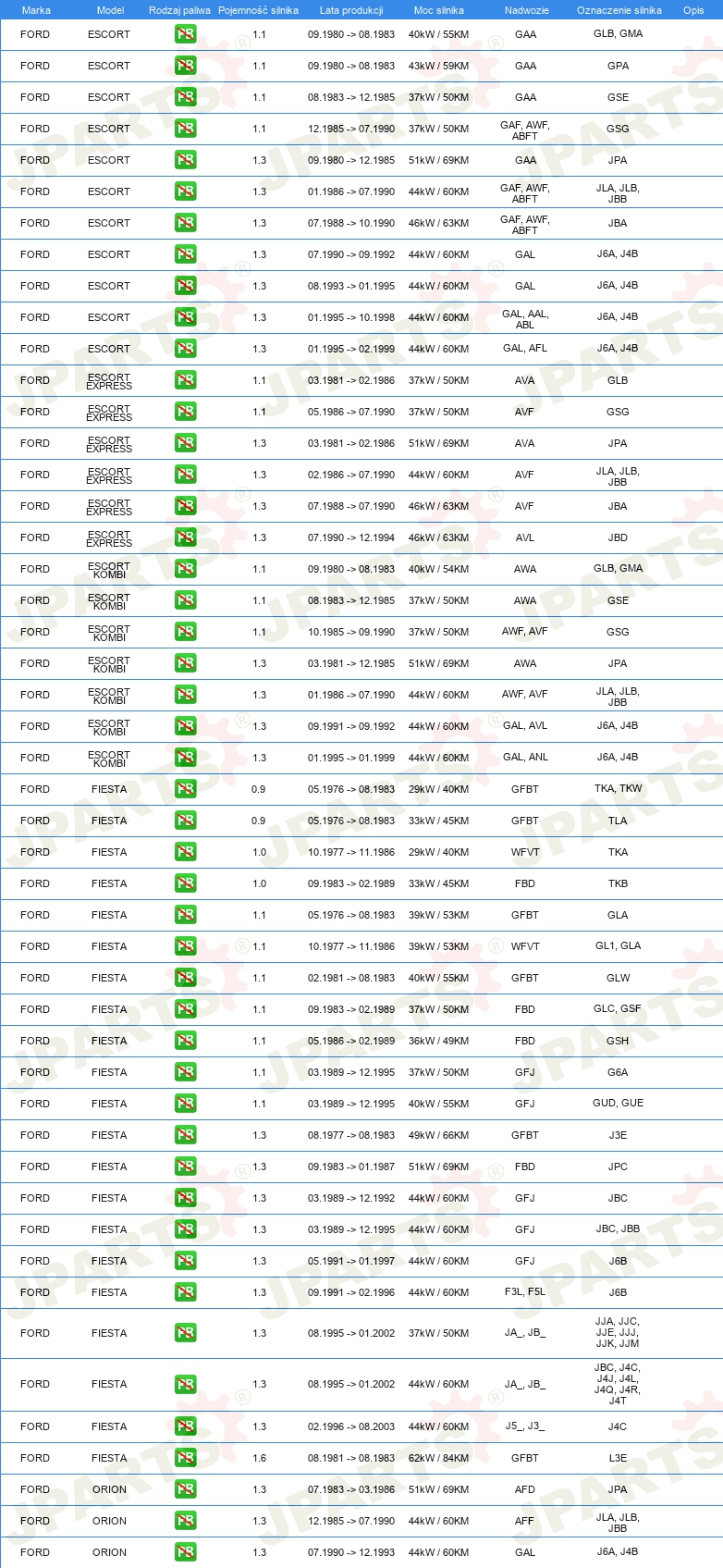Click the fuel icon in the Fiesta TLA row
Image resolution: width=723 pixels, height=1568 pixels.
tap(185, 821)
